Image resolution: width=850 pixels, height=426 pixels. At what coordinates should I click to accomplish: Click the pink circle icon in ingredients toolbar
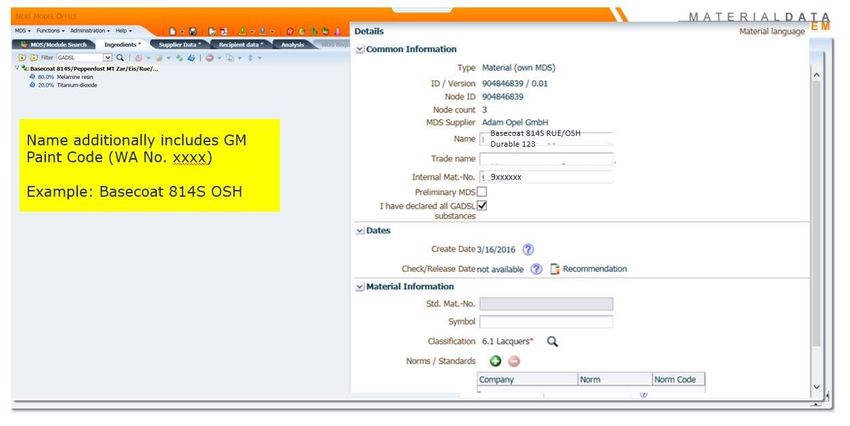pyautogui.click(x=138, y=58)
